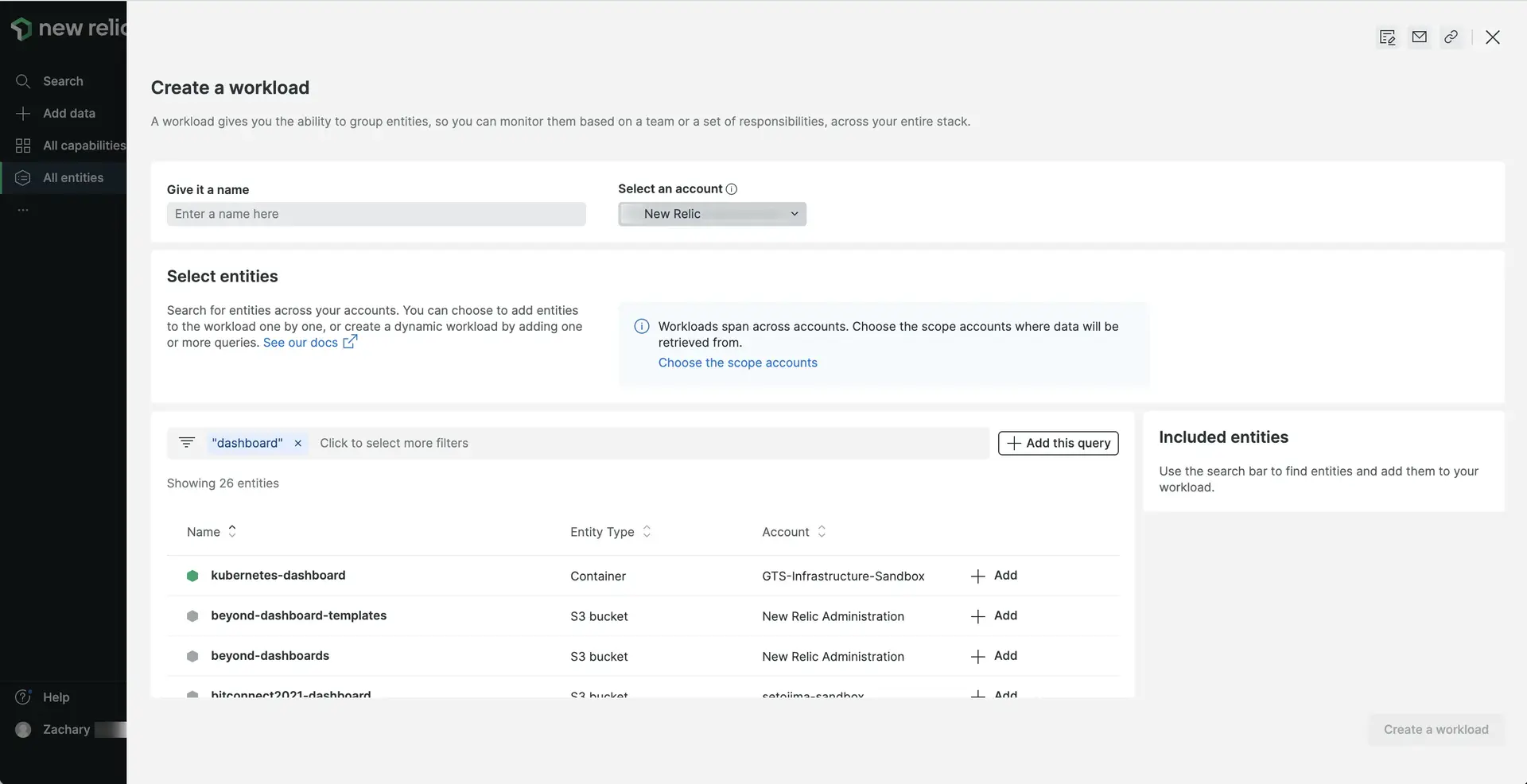The width and height of the screenshot is (1527, 784).
Task: Add beyond-dashboards to workload
Action: 994,656
